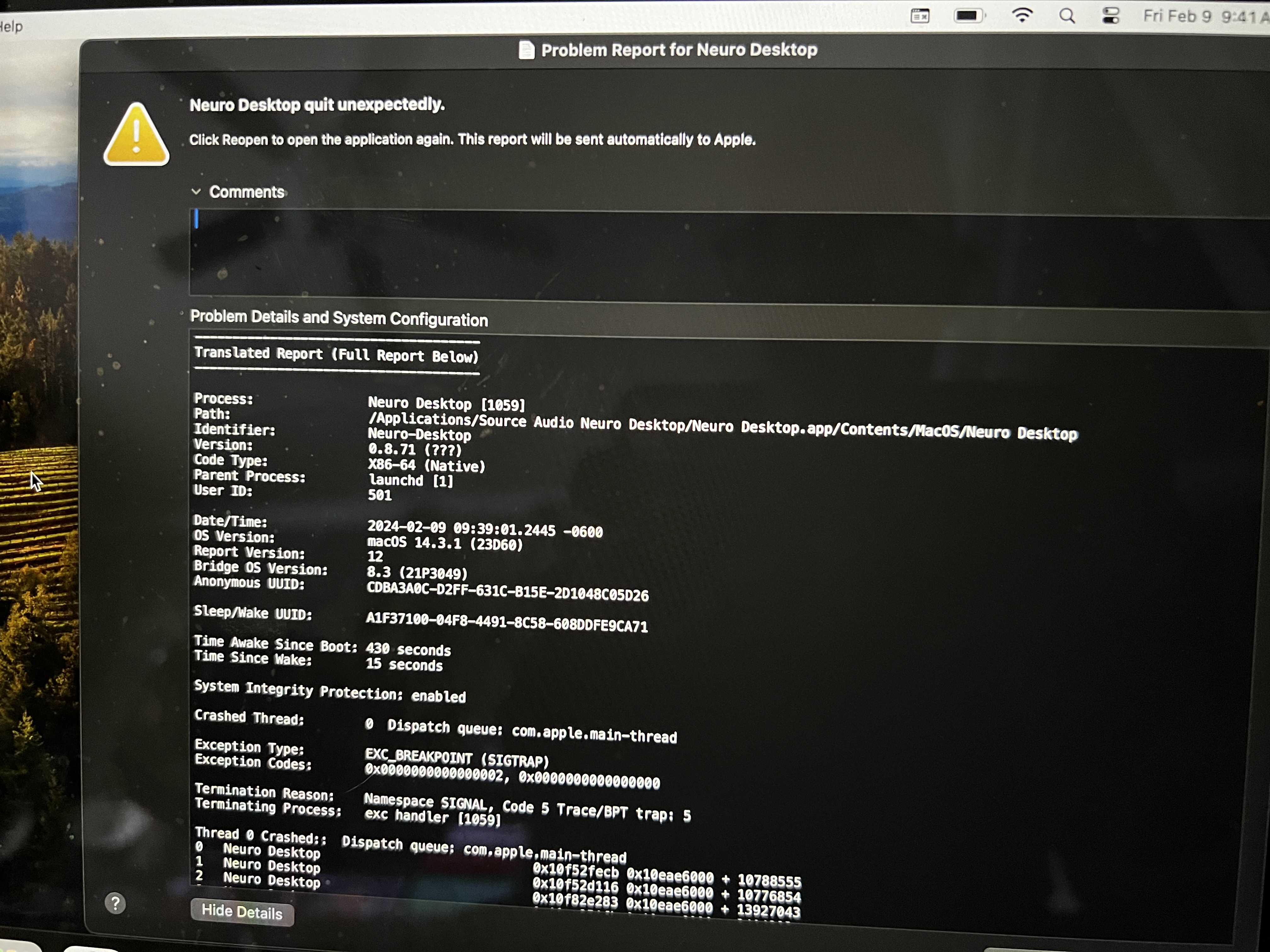1270x952 pixels.
Task: Click the Fri Feb 9 clock in menu bar
Action: click(x=1206, y=16)
